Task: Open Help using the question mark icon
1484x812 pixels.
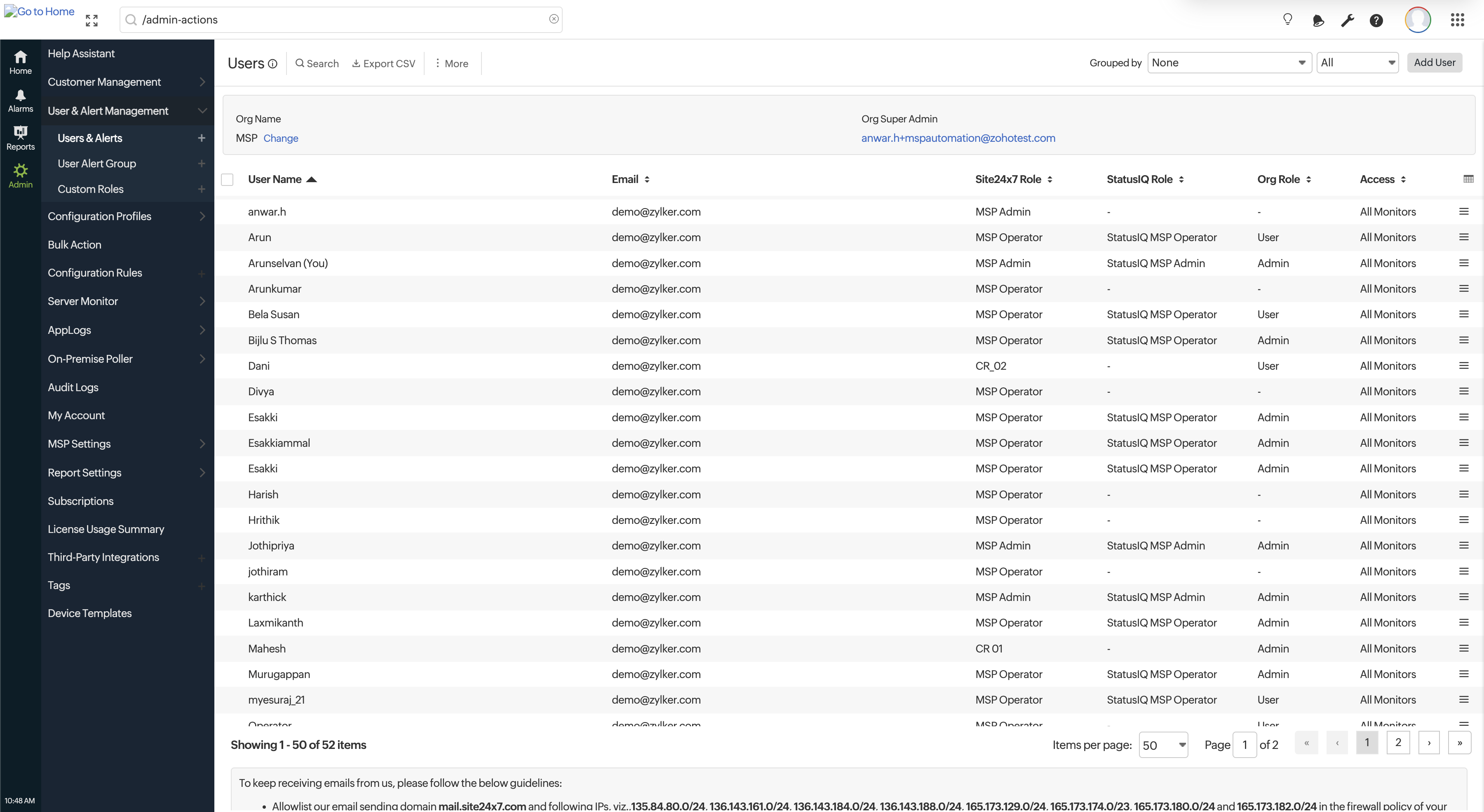Action: tap(1376, 20)
